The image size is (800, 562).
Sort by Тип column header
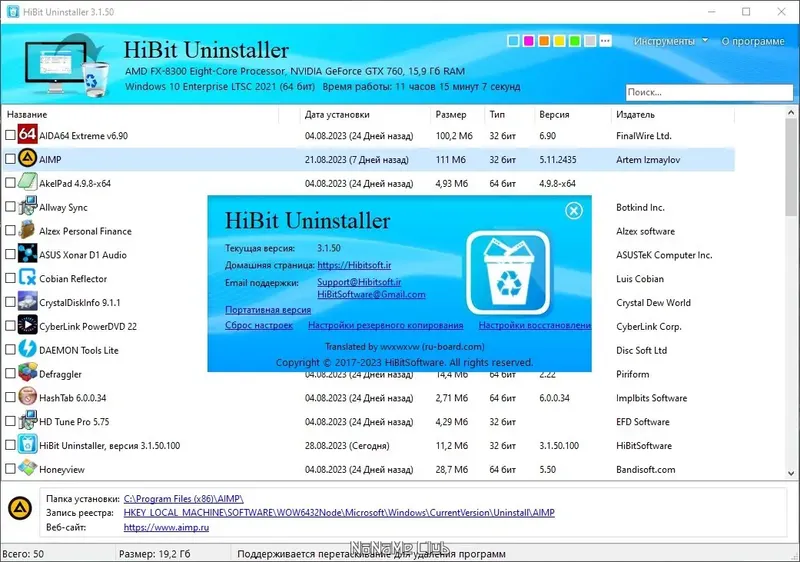click(x=509, y=115)
